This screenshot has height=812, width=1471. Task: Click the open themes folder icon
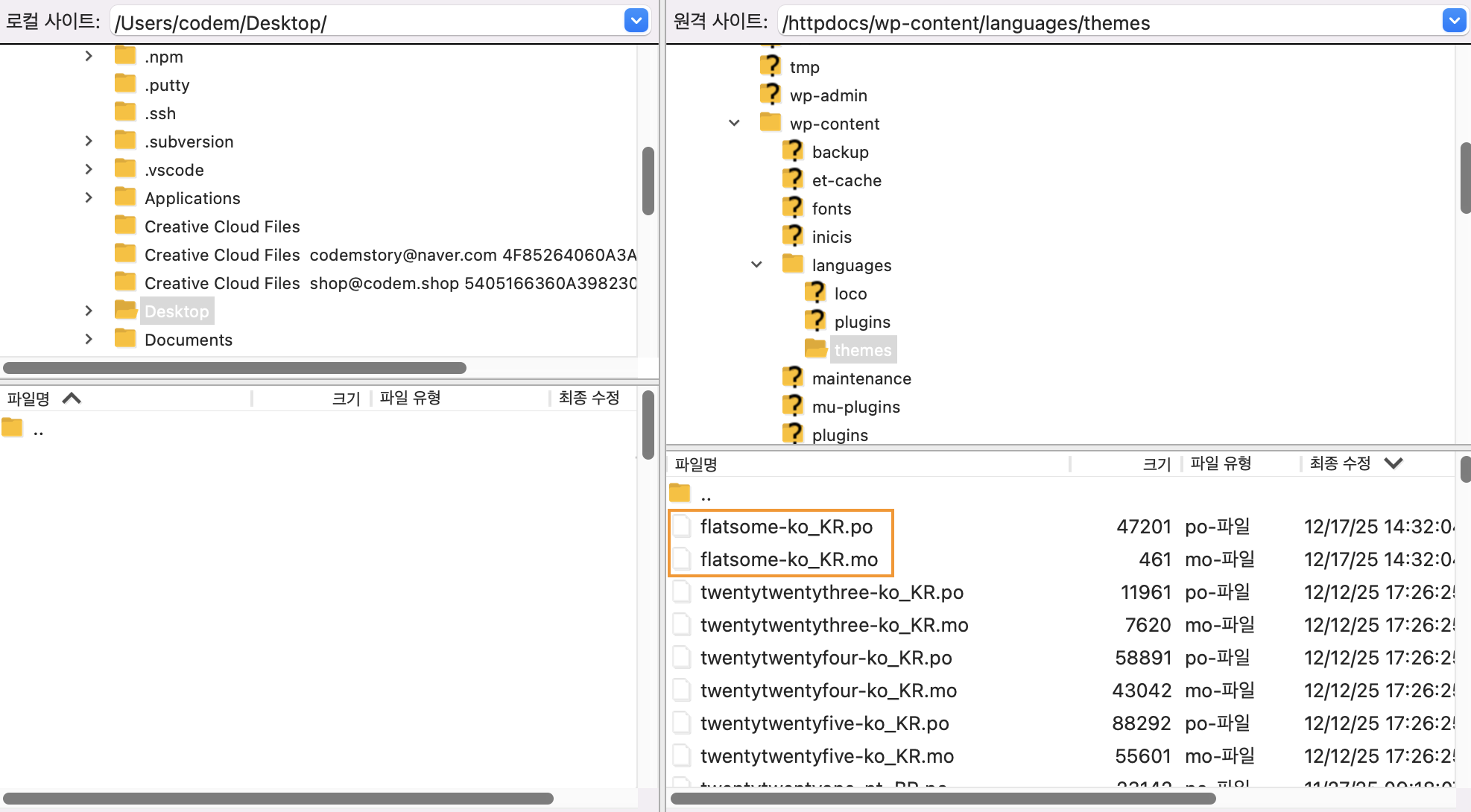click(x=816, y=349)
